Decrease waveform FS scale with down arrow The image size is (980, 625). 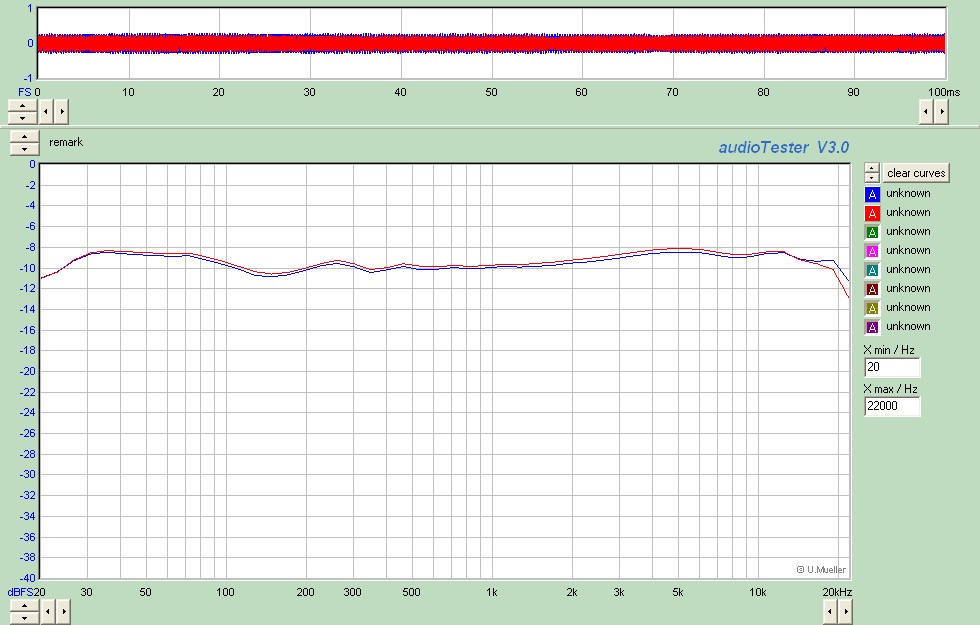coord(24,116)
